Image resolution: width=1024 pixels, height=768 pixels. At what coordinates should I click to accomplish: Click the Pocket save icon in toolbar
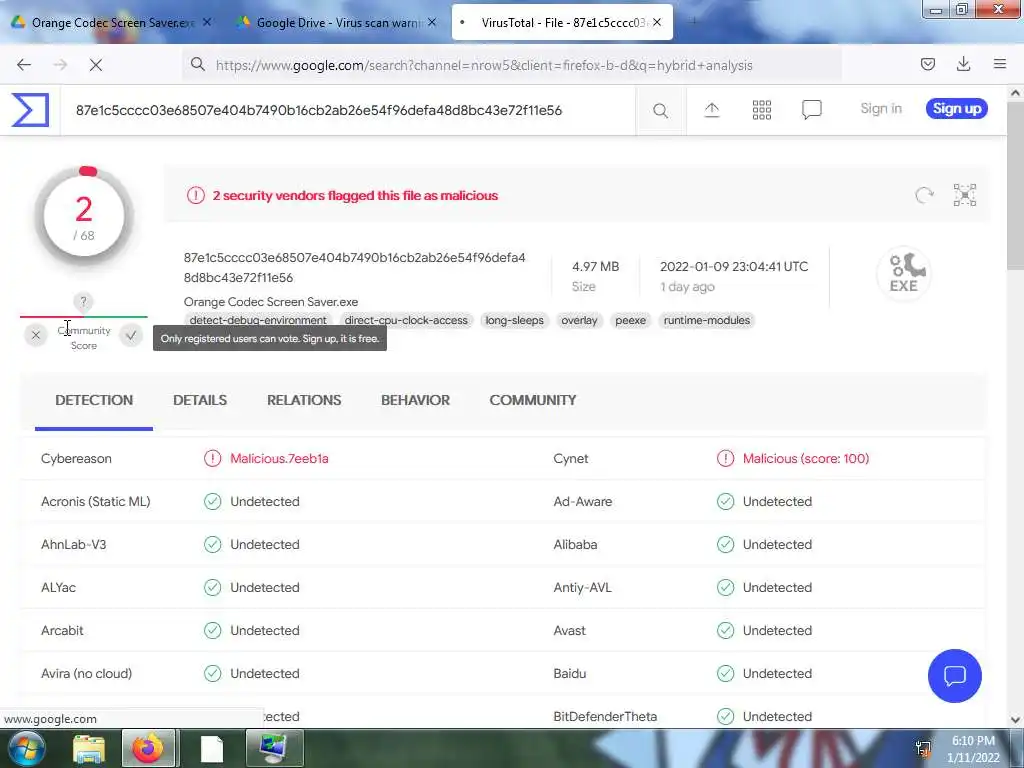[x=927, y=64]
